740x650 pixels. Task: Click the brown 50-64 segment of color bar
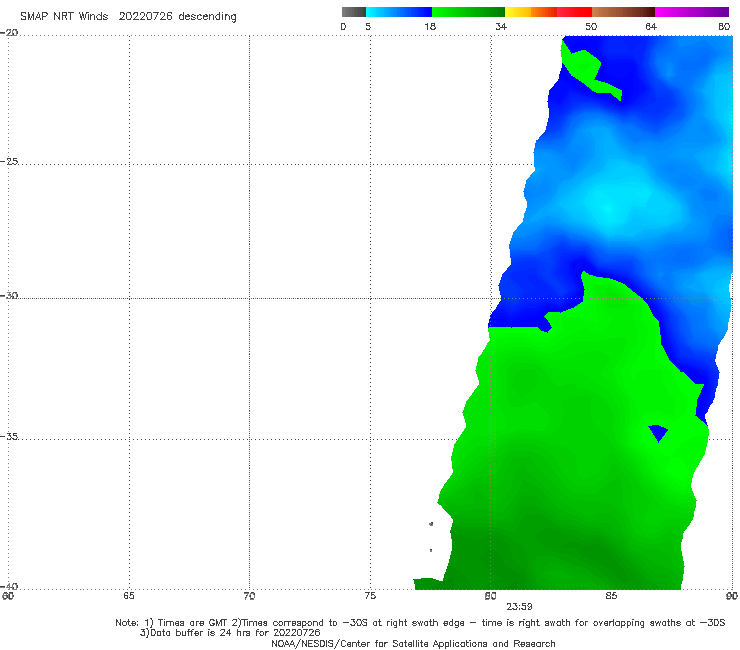(623, 12)
